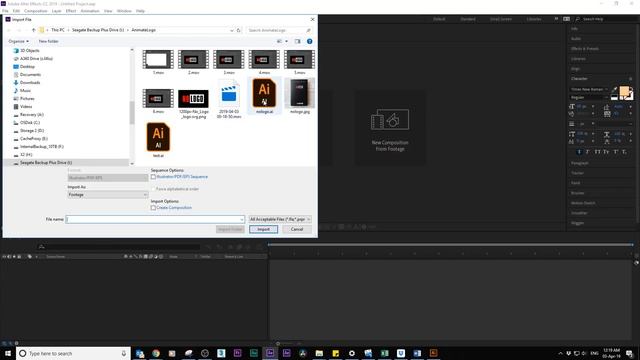Click the File name input field

coord(155,220)
